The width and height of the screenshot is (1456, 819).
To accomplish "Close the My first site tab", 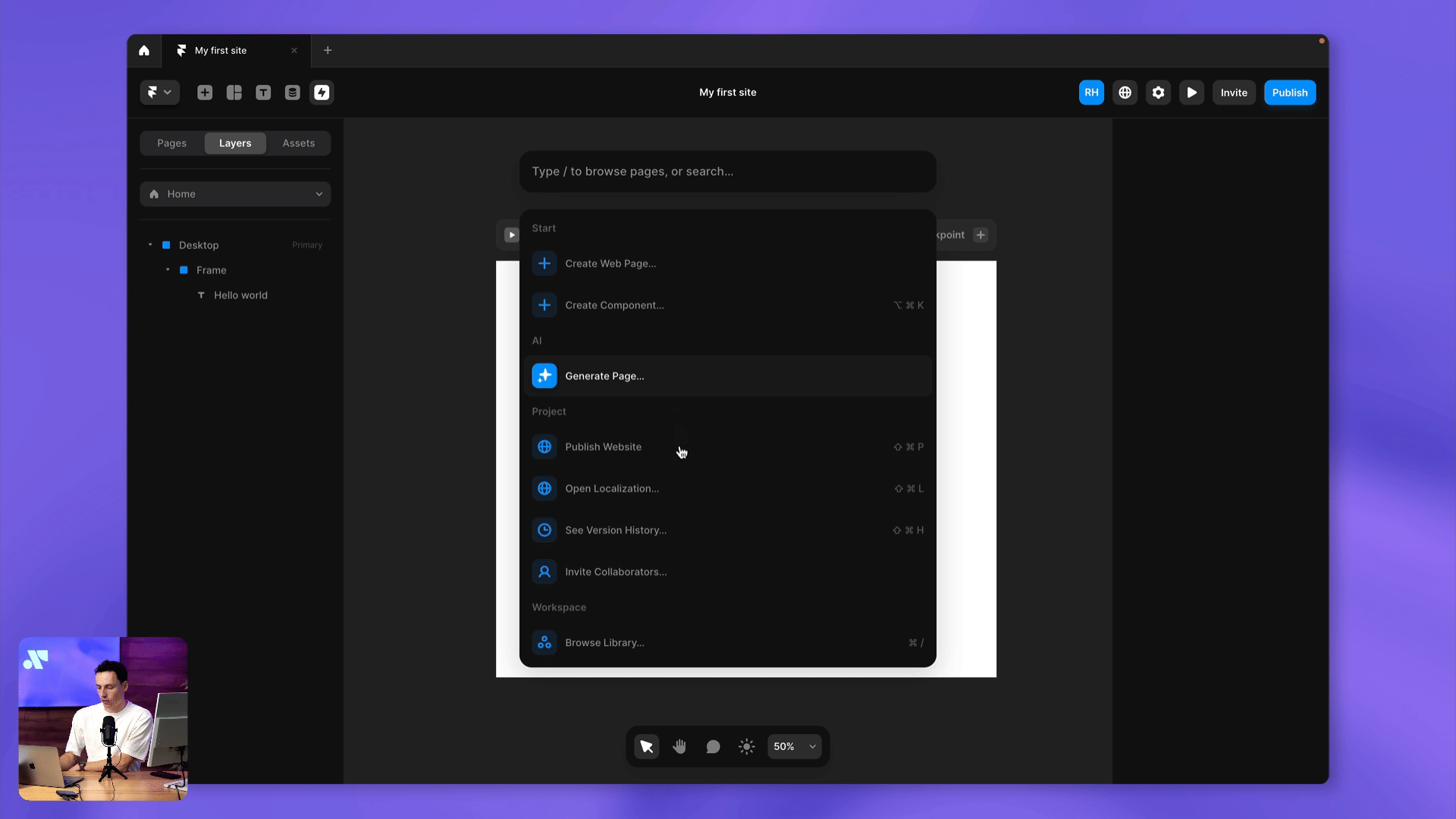I will pyautogui.click(x=294, y=51).
